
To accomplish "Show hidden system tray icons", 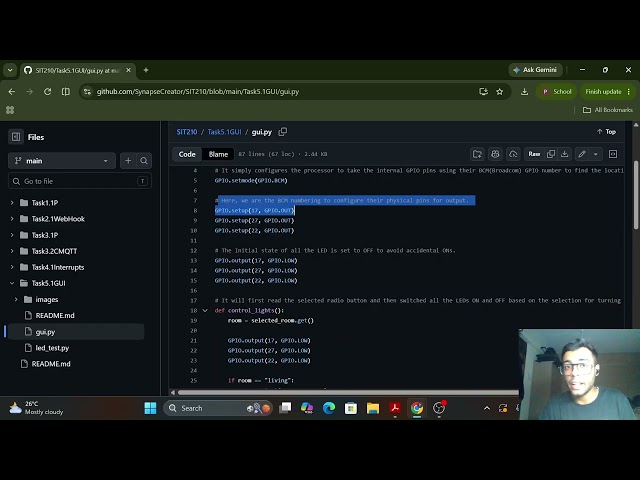I will [487, 408].
